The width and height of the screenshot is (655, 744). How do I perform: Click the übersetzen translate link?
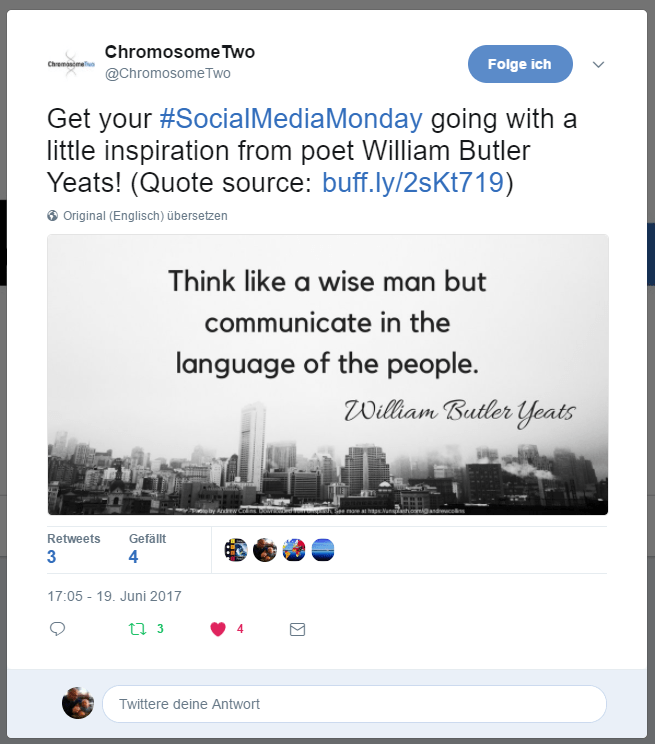tap(197, 215)
